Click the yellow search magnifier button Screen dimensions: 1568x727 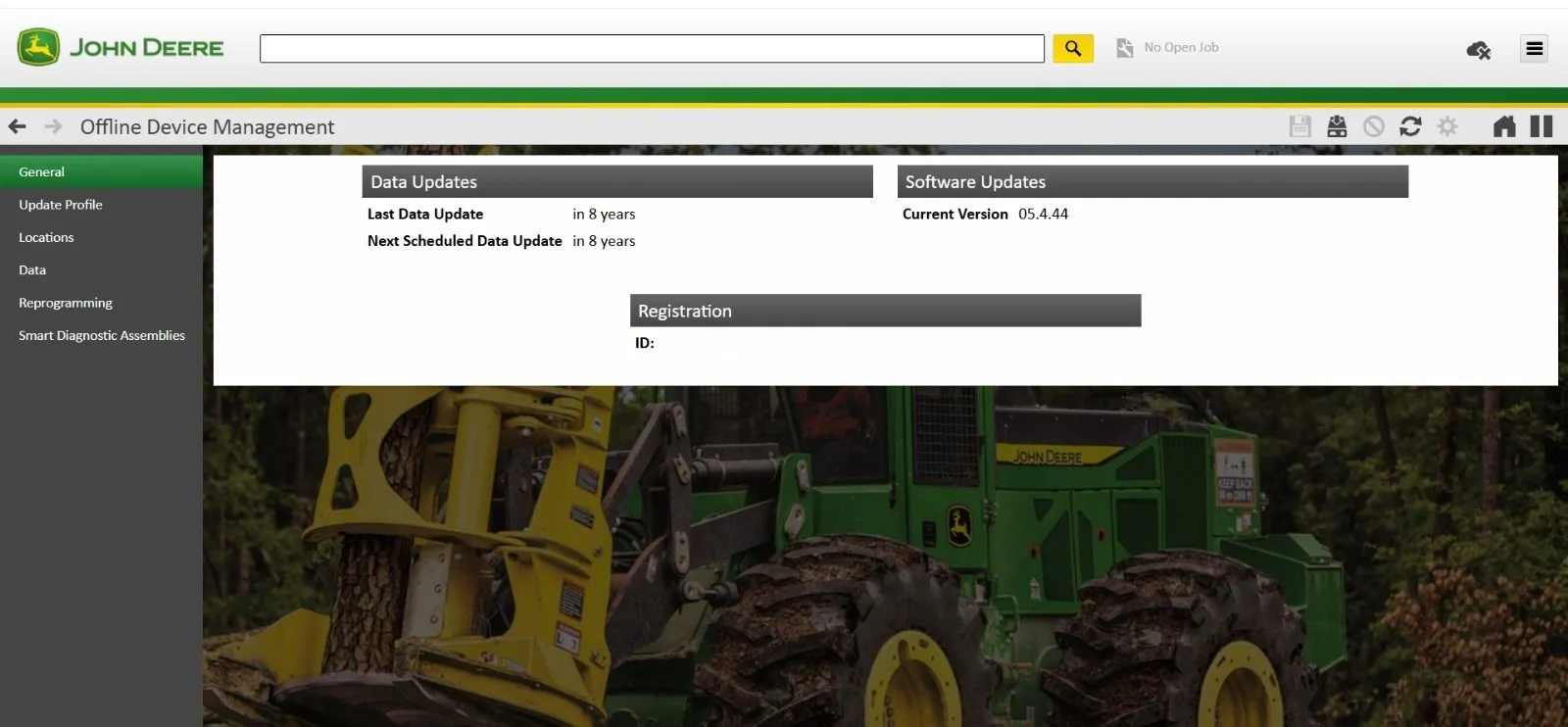point(1072,48)
